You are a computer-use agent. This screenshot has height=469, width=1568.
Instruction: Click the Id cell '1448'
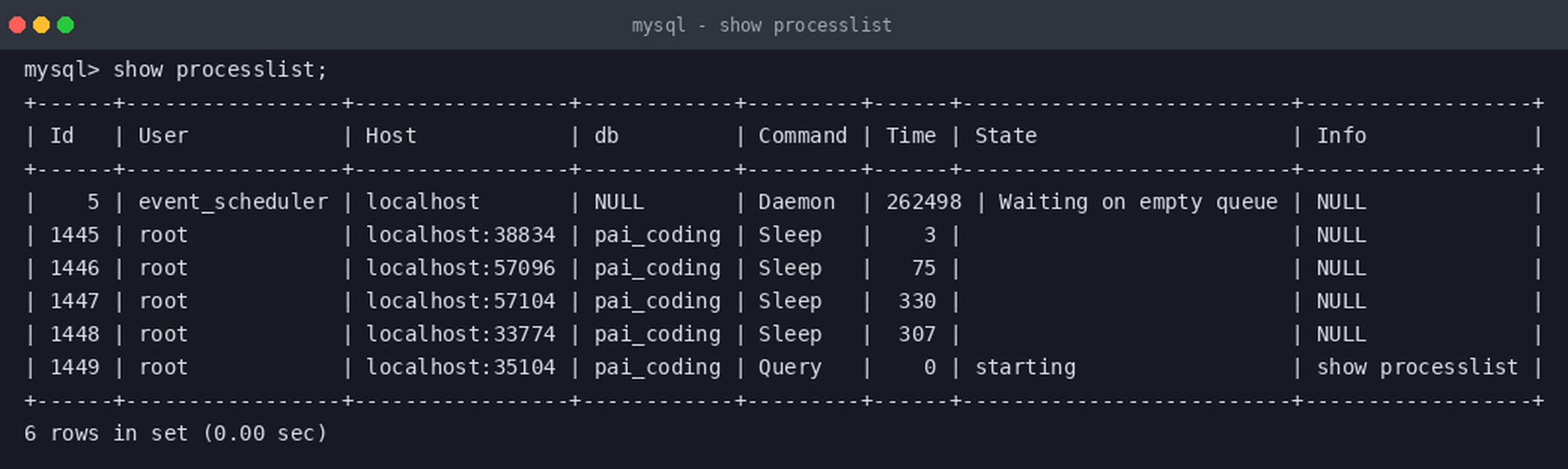74,334
